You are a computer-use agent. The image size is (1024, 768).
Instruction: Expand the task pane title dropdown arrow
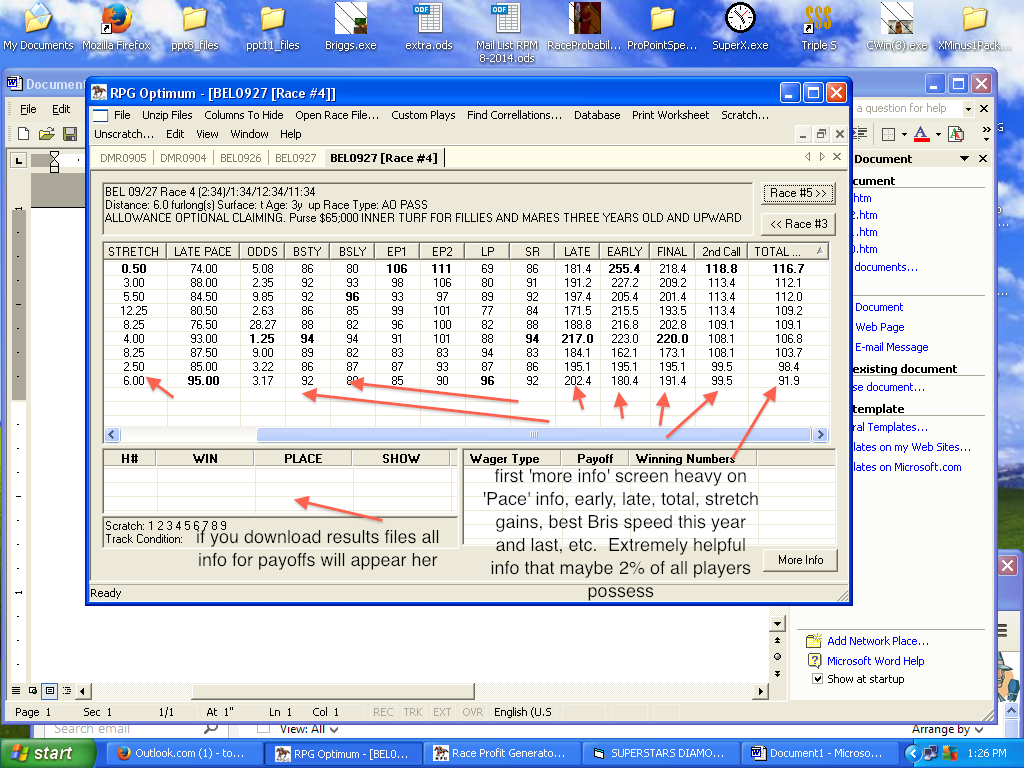(x=964, y=159)
